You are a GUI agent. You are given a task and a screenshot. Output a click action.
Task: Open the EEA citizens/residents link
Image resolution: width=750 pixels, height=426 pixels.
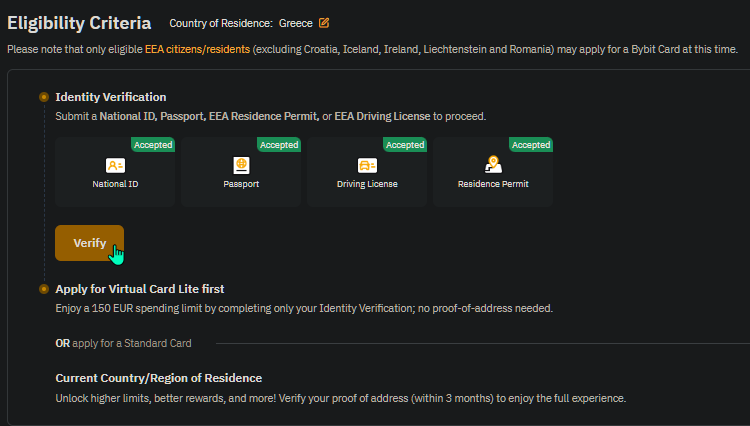pyautogui.click(x=198, y=49)
